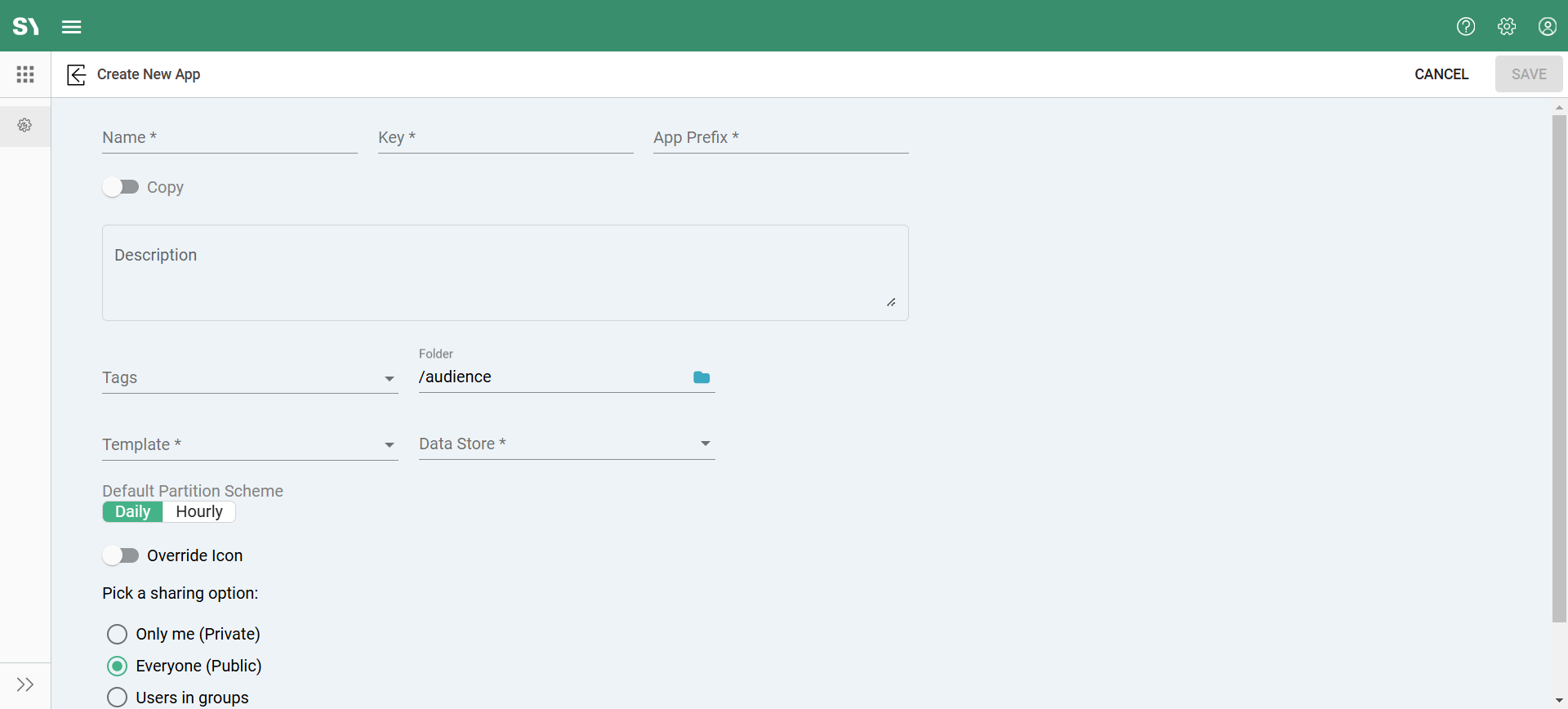Viewport: 1568px width, 709px height.
Task: Enable the Copy toggle
Action: [x=121, y=187]
